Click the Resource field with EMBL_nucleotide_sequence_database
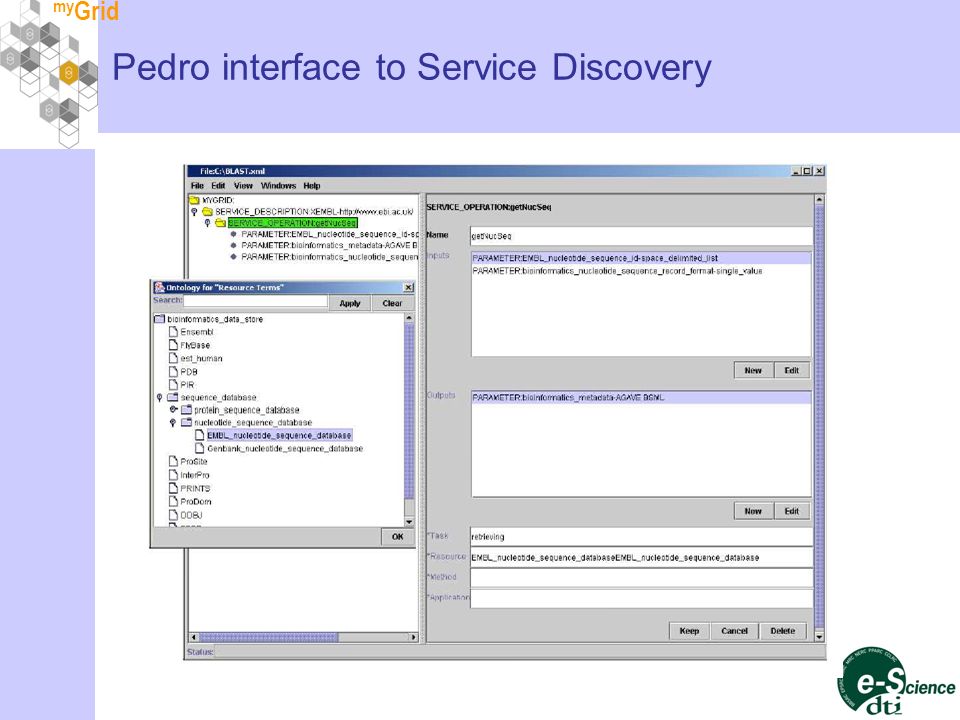The height and width of the screenshot is (720, 960). [641, 558]
